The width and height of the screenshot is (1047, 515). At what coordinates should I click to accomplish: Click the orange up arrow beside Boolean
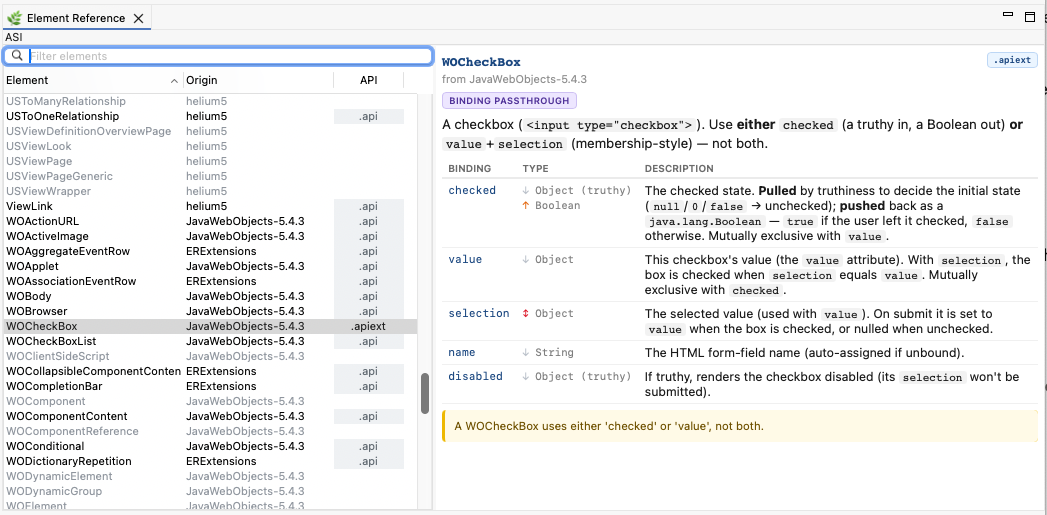526,205
